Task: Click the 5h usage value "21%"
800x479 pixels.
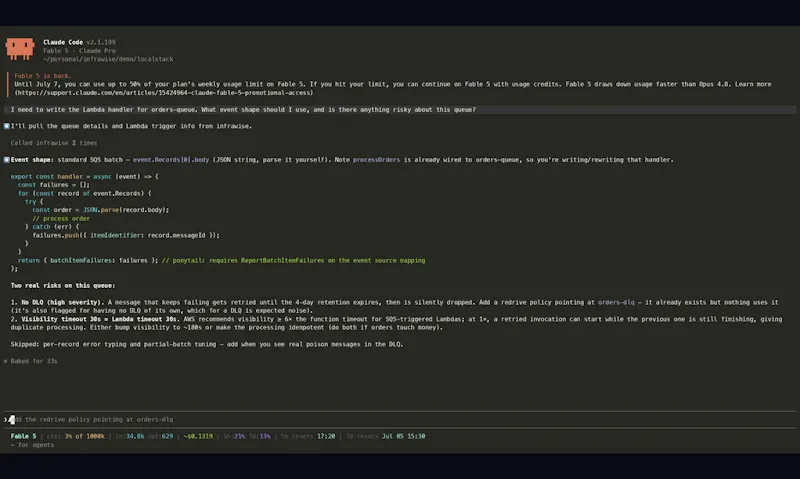Action: (x=239, y=436)
